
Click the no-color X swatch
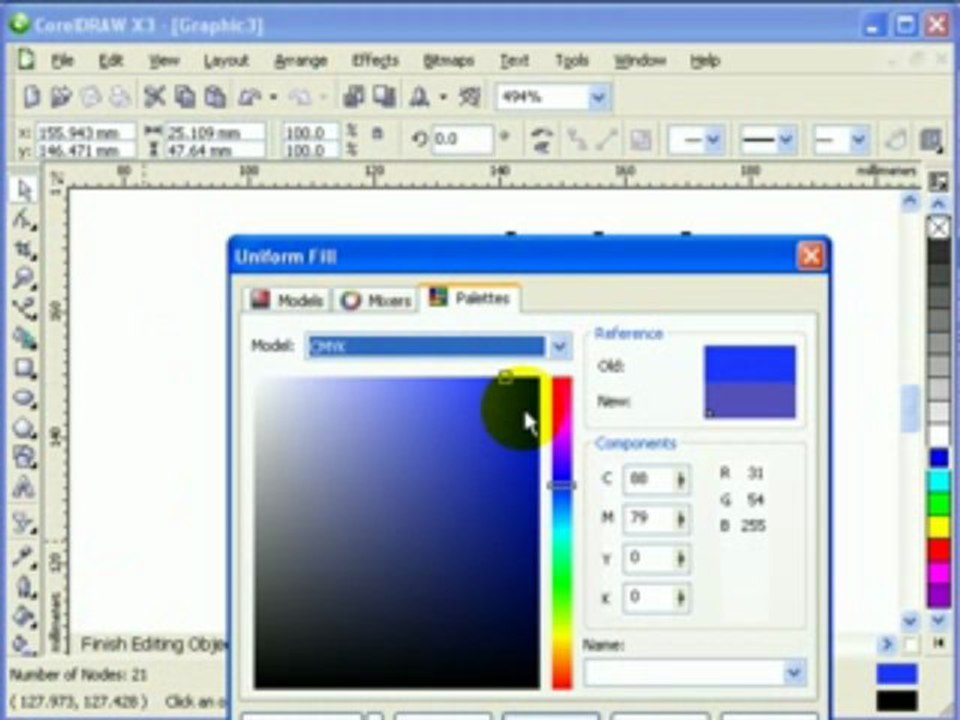tap(939, 228)
